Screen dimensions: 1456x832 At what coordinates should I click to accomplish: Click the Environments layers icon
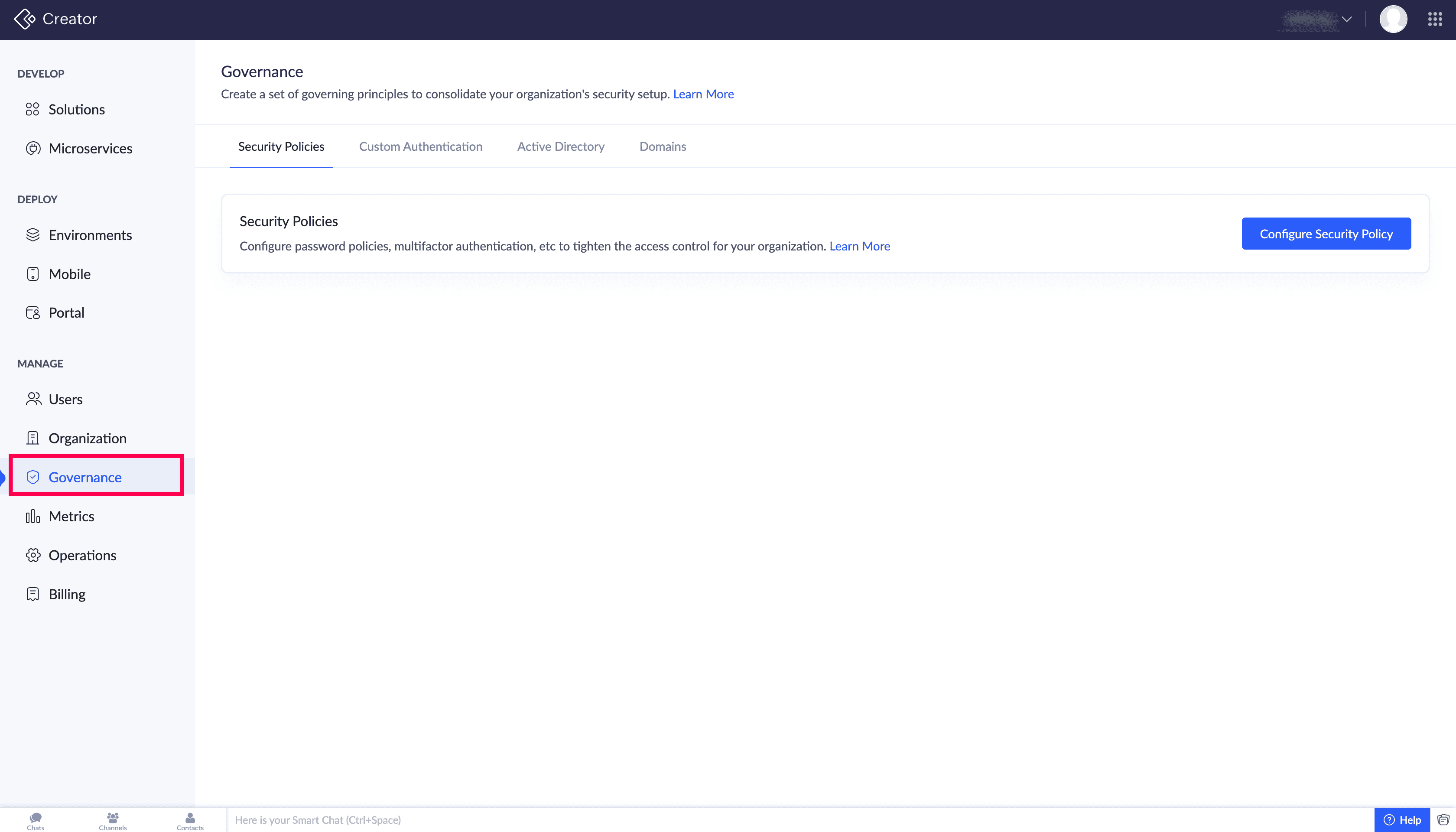(32, 235)
